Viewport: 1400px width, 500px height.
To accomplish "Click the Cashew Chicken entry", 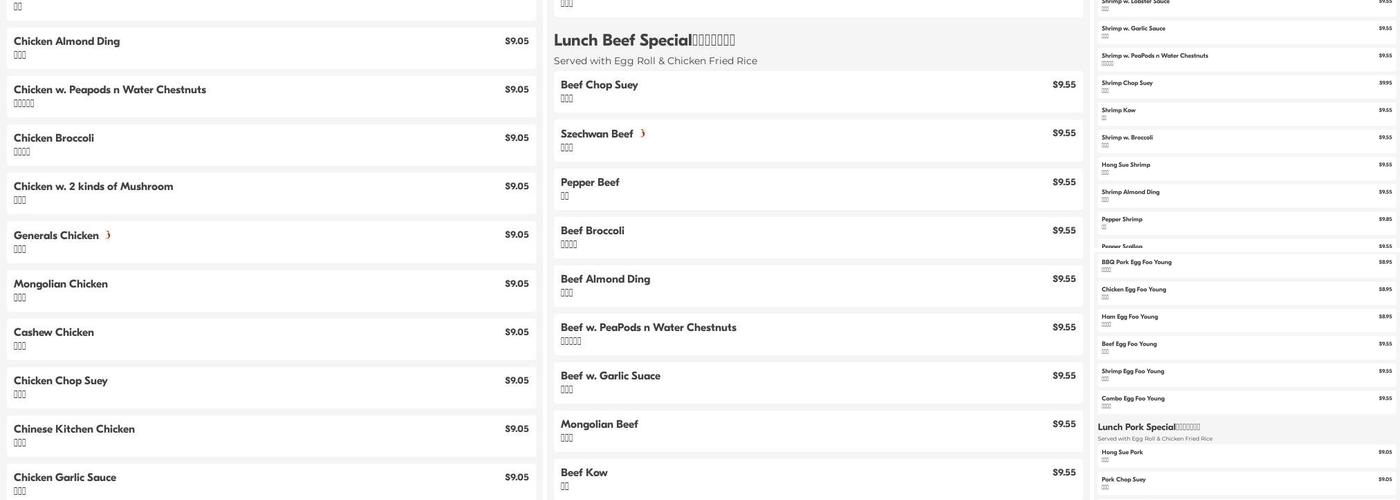I will coord(54,333).
